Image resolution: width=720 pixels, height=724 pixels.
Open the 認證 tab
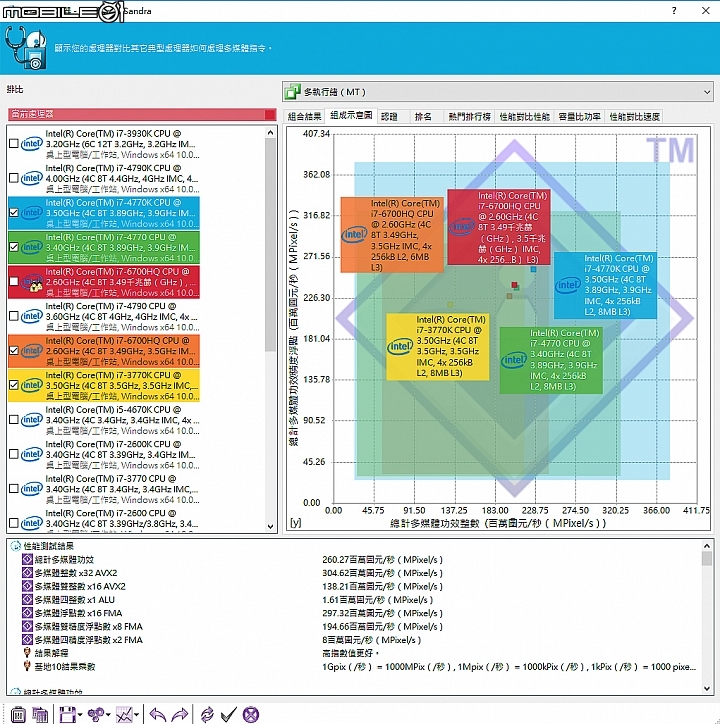389,116
